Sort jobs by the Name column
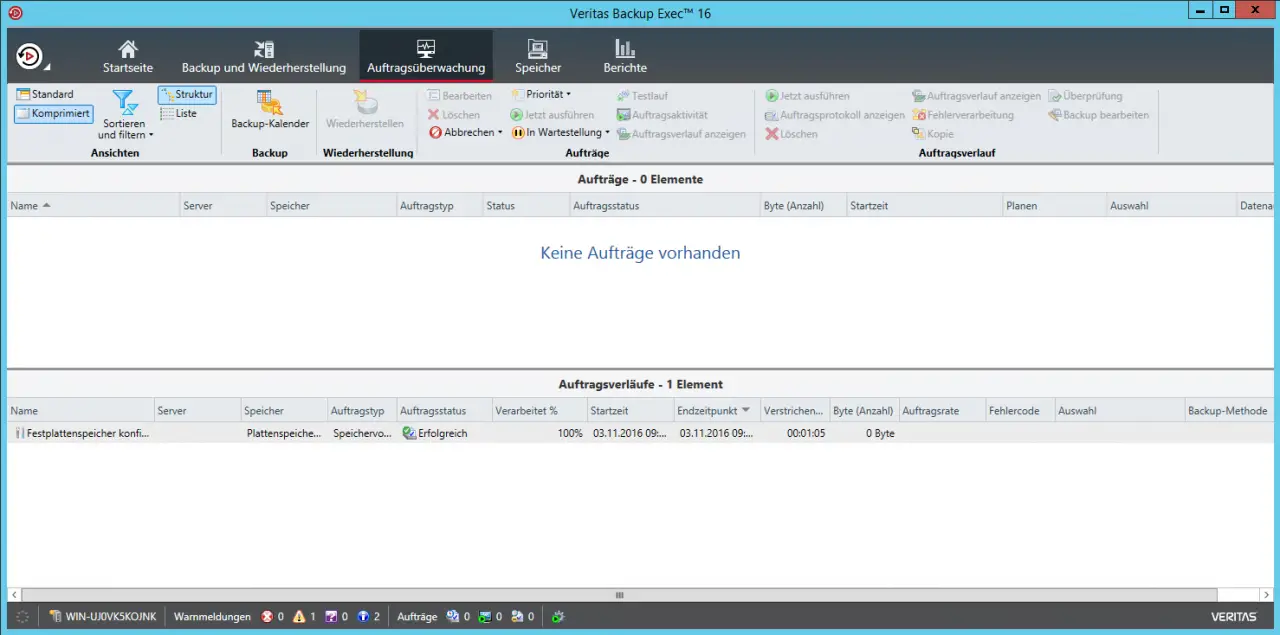Viewport: 1280px width, 635px height. 93,206
